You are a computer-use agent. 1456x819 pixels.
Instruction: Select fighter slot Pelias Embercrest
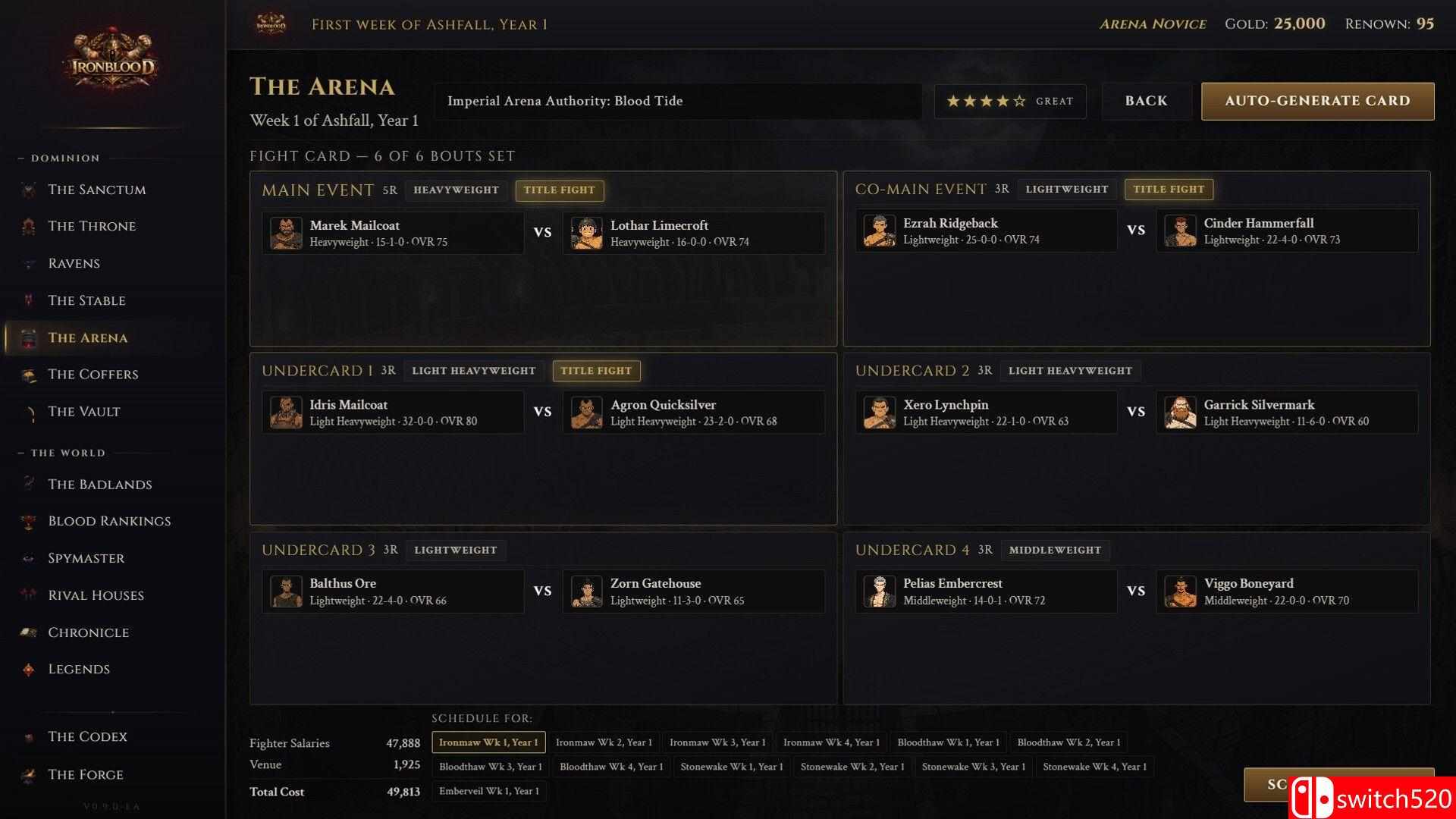986,591
